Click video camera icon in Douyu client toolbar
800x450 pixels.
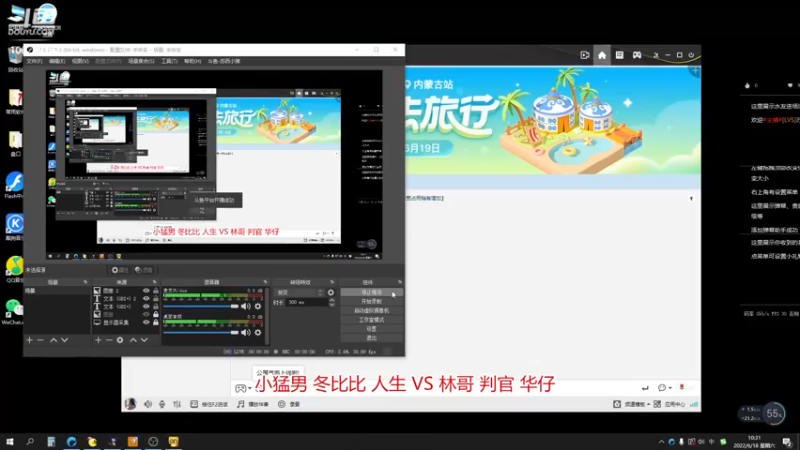click(x=585, y=55)
